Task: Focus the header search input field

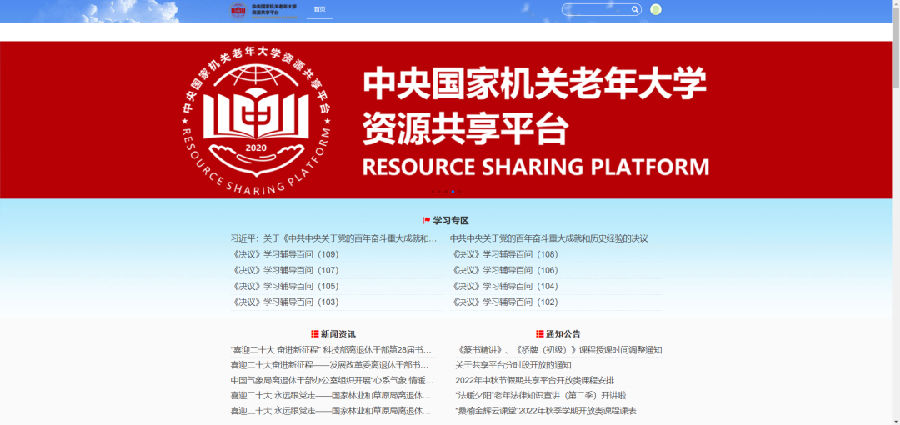Action: [598, 10]
